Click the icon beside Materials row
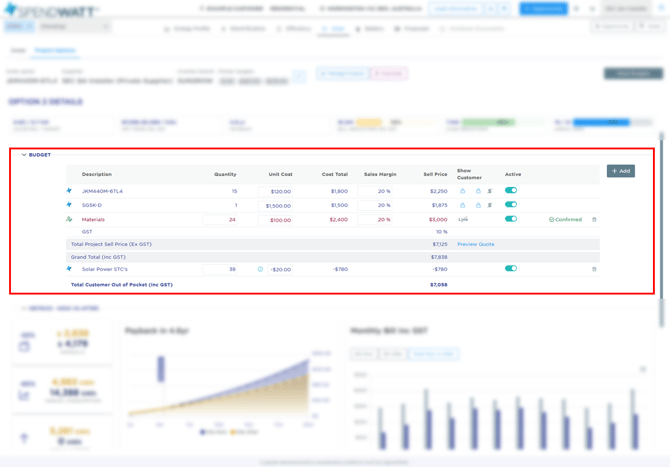 tap(69, 219)
